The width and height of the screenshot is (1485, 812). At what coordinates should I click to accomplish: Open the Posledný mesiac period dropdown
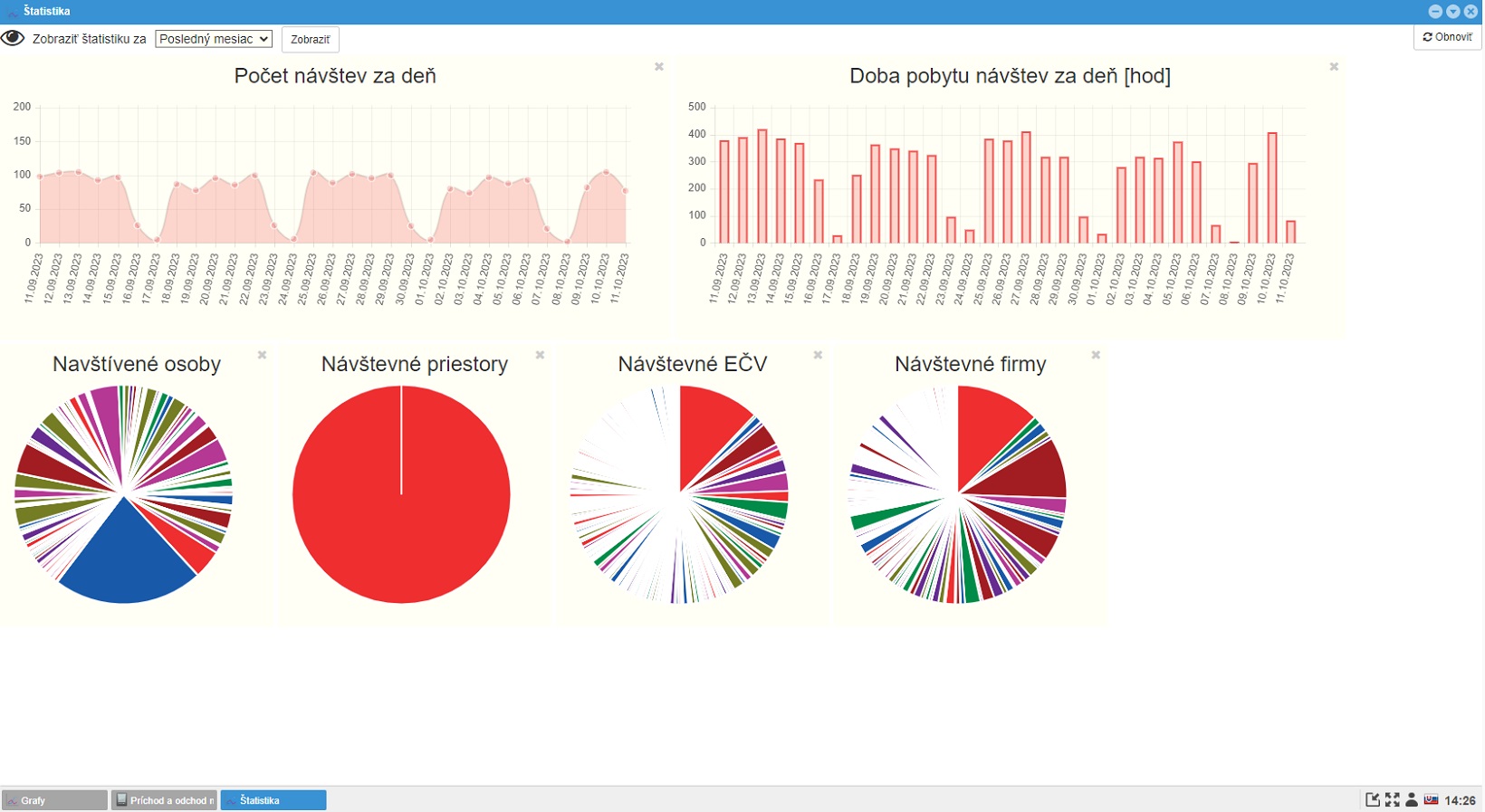214,39
